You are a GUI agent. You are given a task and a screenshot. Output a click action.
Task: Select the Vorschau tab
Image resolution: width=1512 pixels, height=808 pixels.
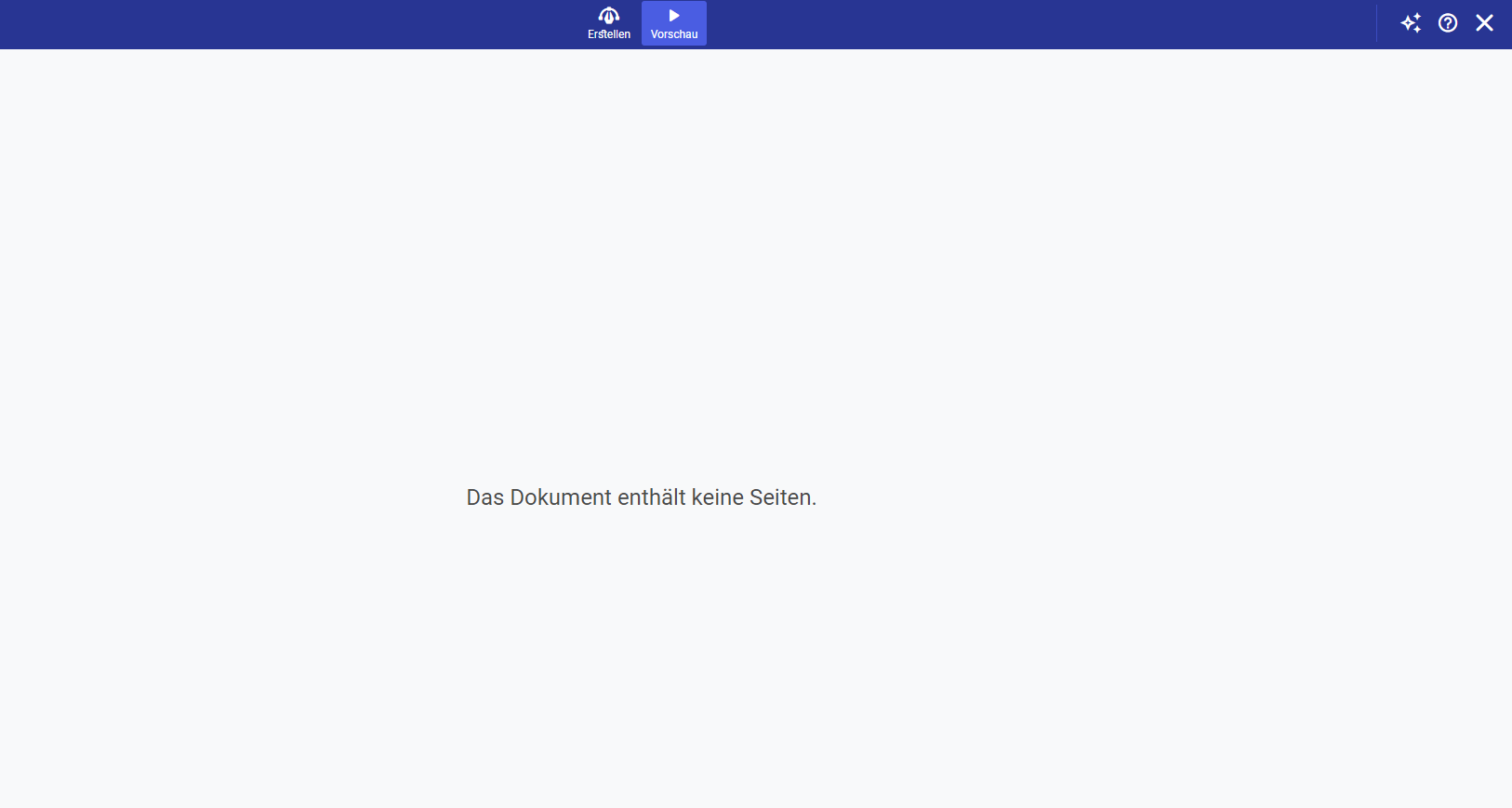[x=674, y=23]
